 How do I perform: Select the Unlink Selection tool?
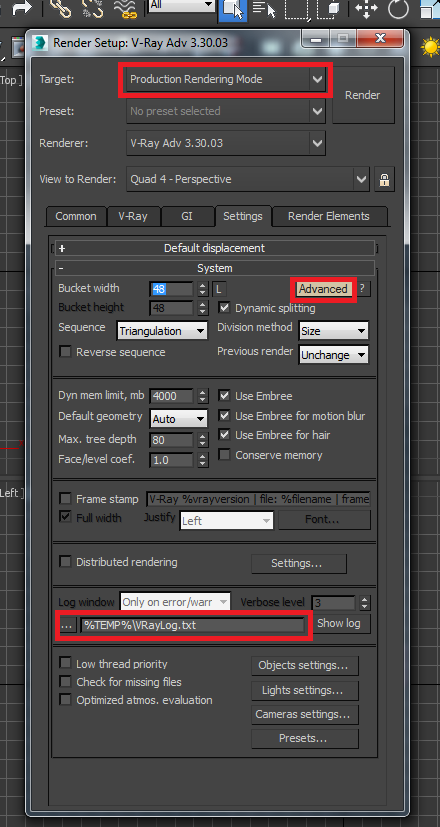click(93, 8)
